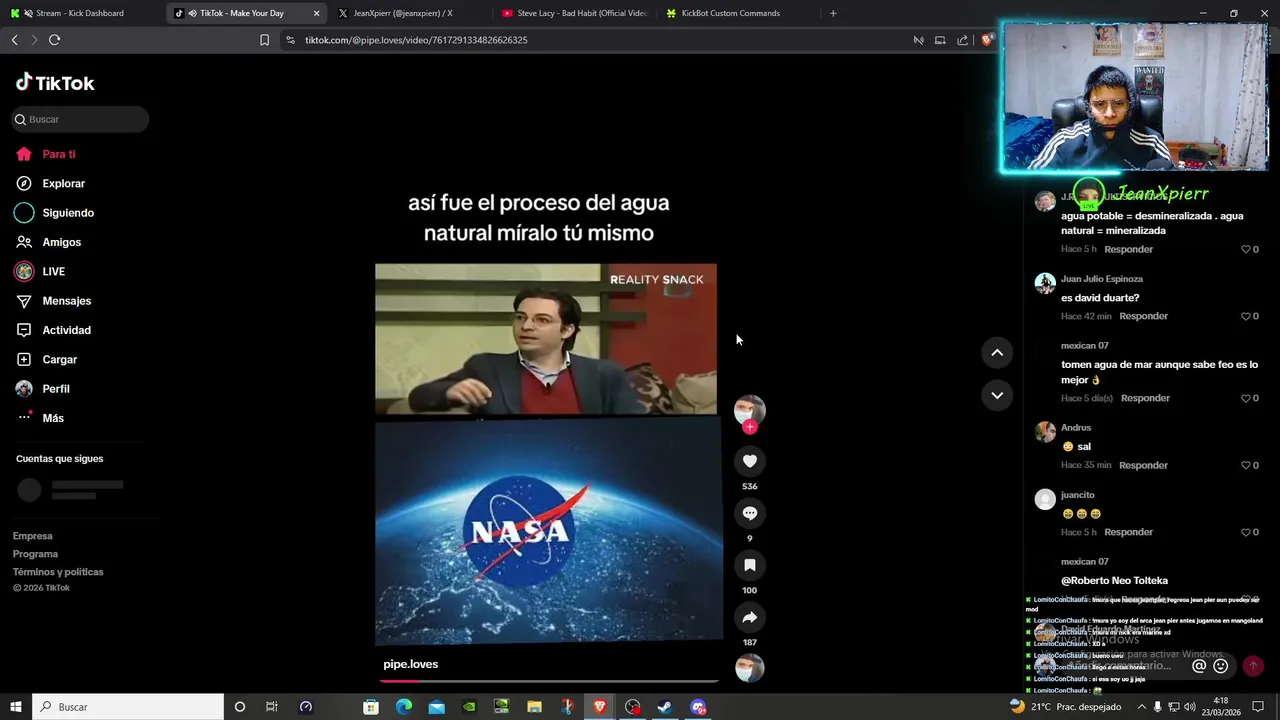Switch to Stream - Kick Dashboard tab

(80, 13)
